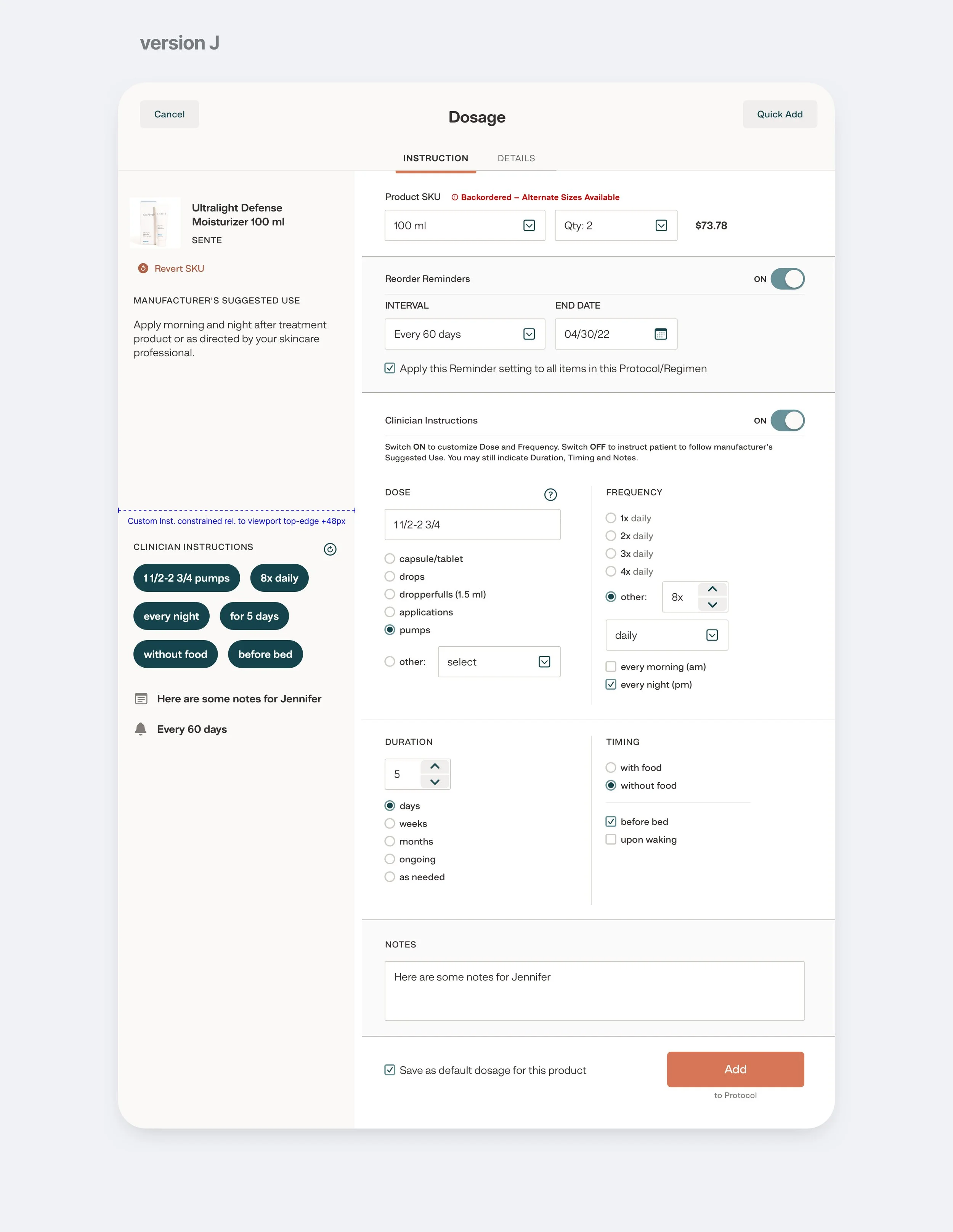Viewport: 953px width, 1232px height.
Task: Open the Qty: 2 dropdown
Action: (x=616, y=226)
